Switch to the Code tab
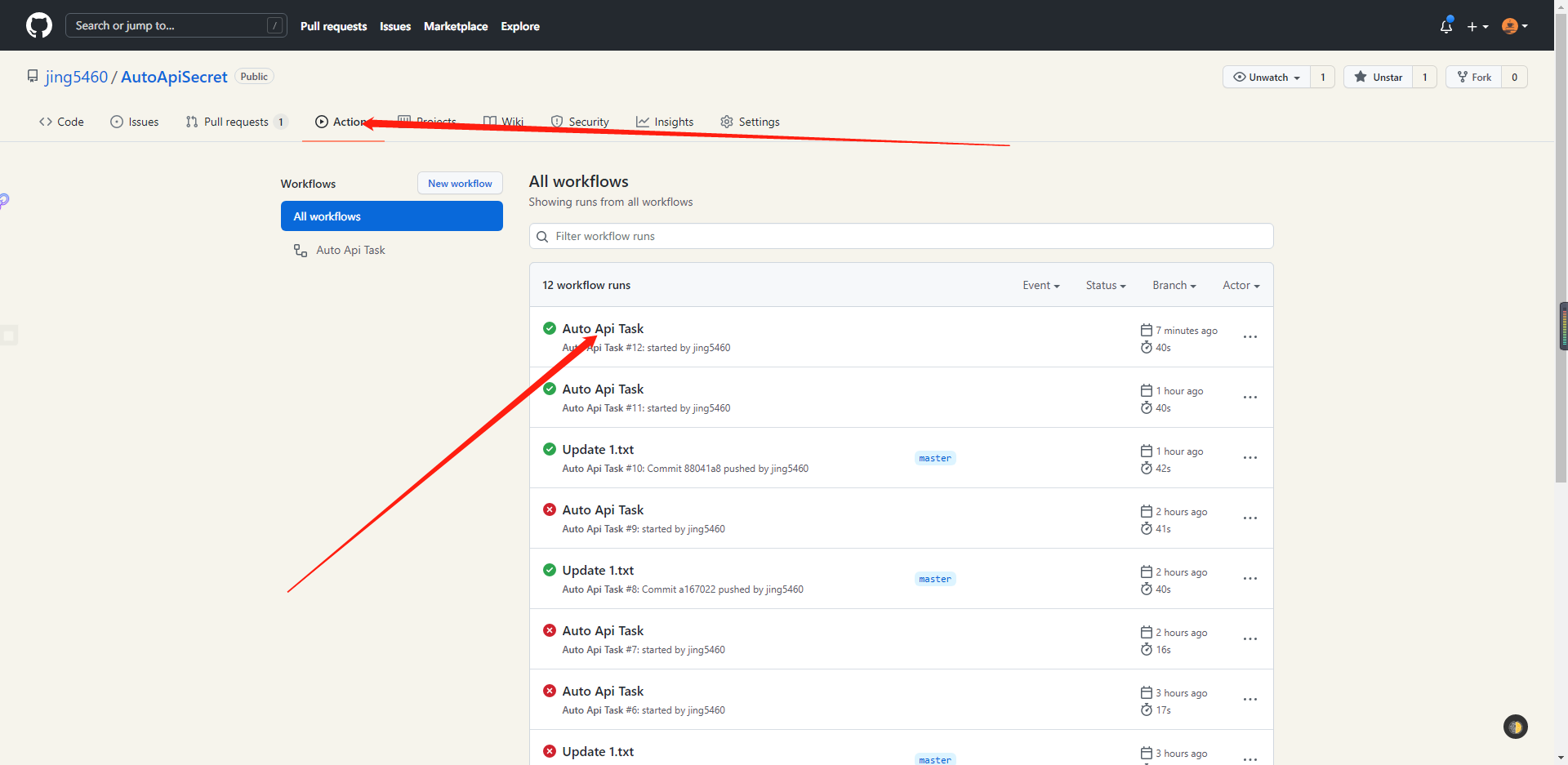This screenshot has width=1568, height=765. point(61,122)
